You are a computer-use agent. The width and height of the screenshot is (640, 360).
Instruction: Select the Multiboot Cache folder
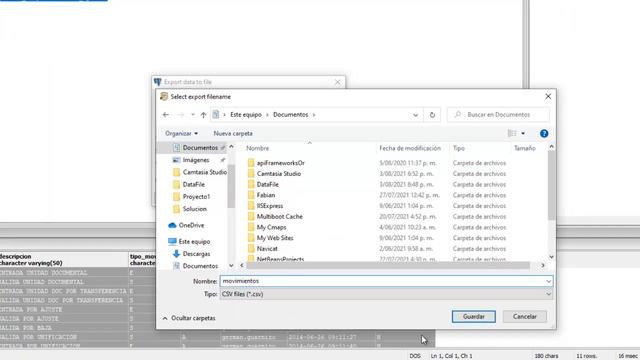click(x=280, y=216)
